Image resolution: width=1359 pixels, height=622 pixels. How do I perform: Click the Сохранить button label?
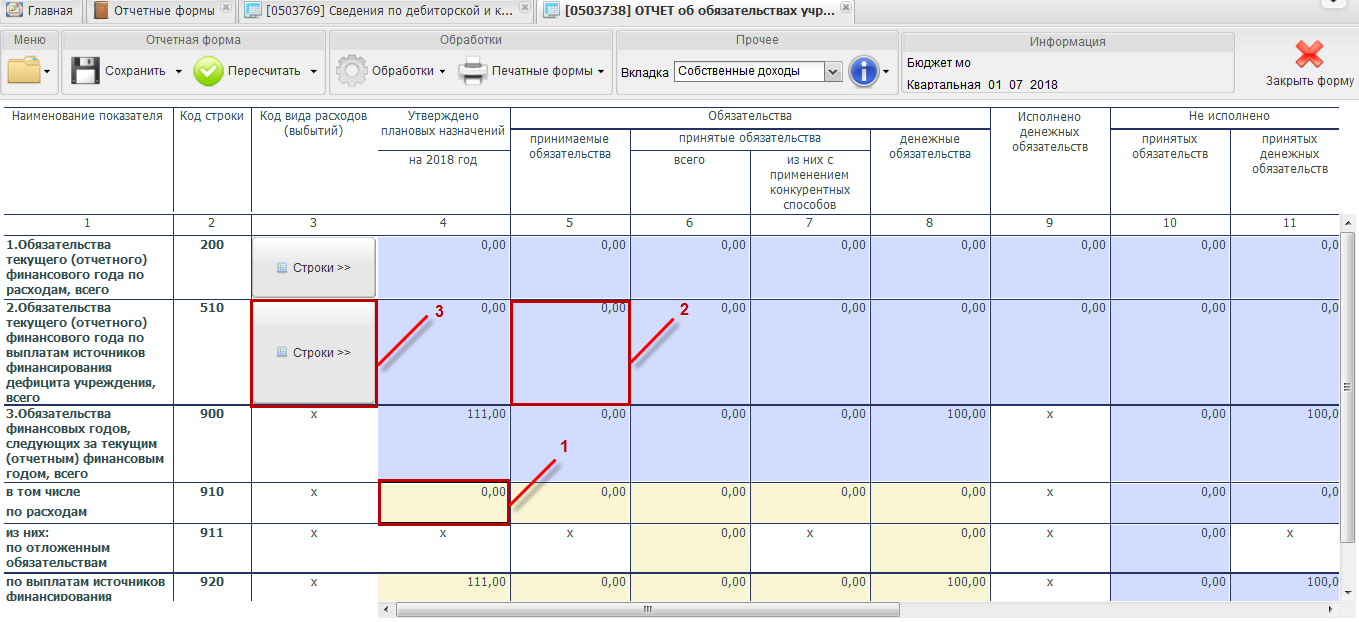135,72
